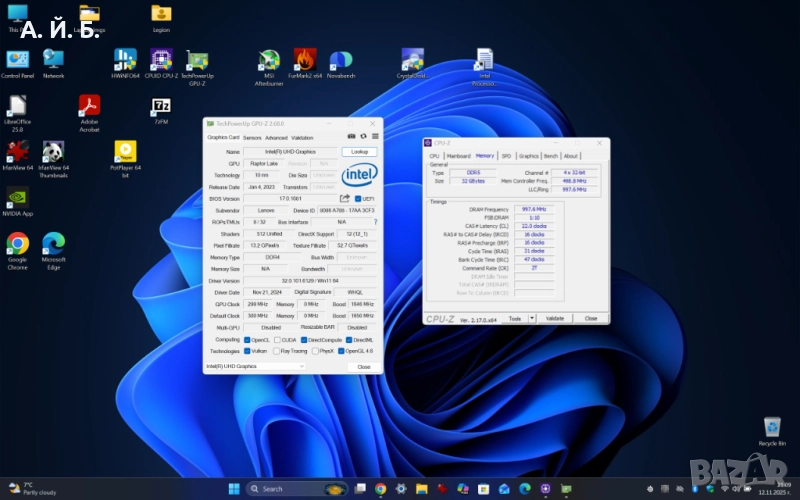Switch to the Sensors tab in GPU-Z
Image resolution: width=800 pixels, height=500 pixels.
pos(252,137)
